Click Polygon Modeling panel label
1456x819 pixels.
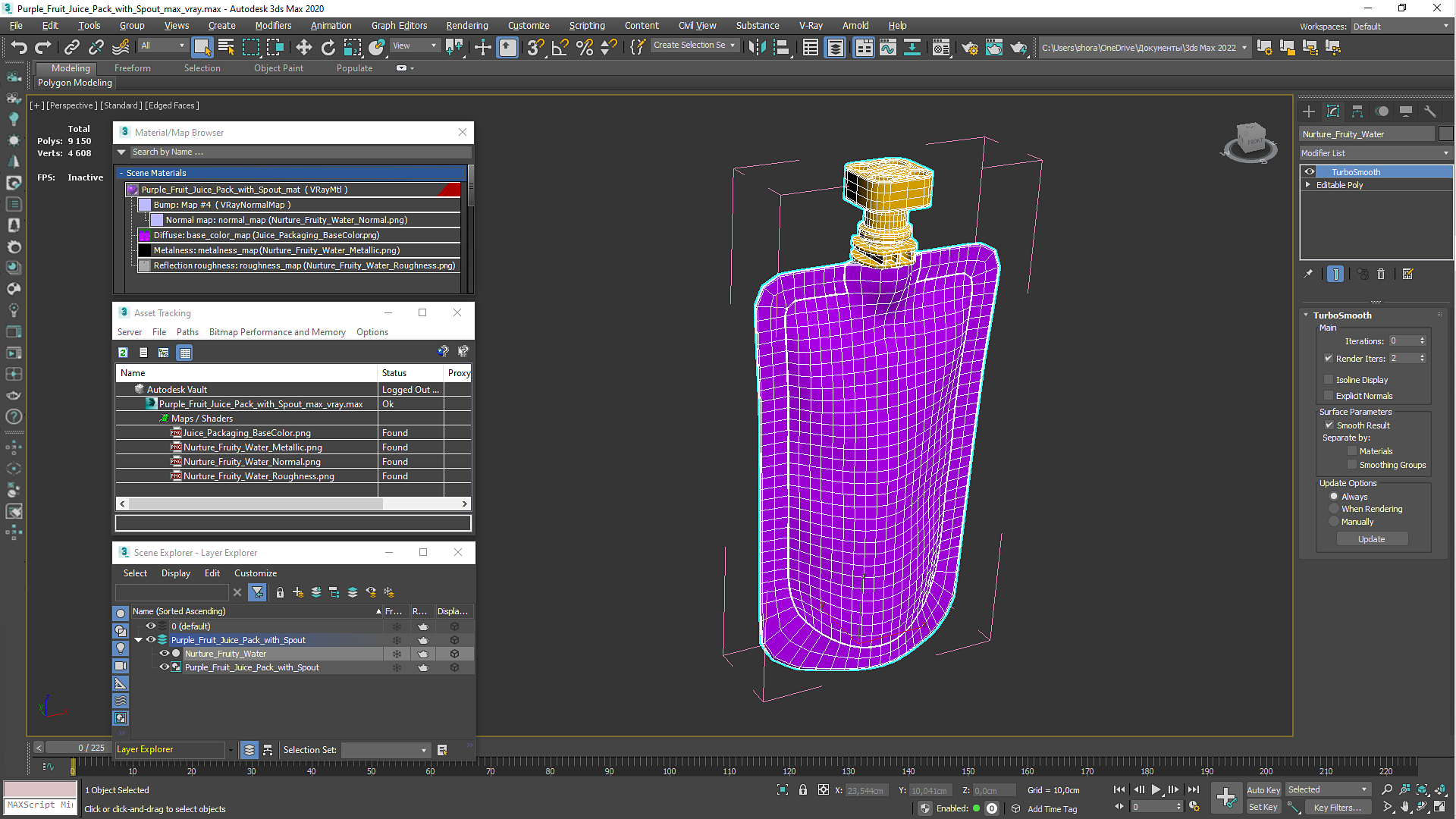75,83
